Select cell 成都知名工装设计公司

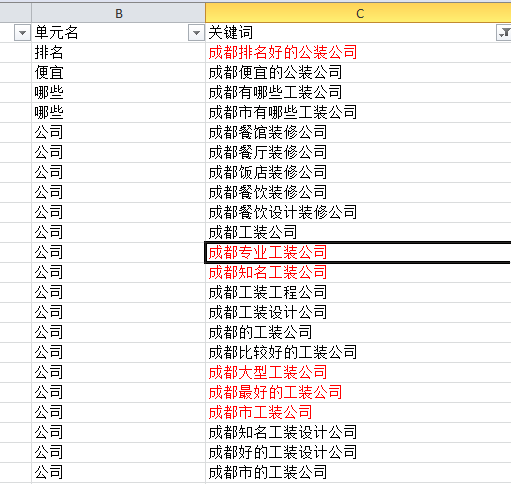coord(358,432)
